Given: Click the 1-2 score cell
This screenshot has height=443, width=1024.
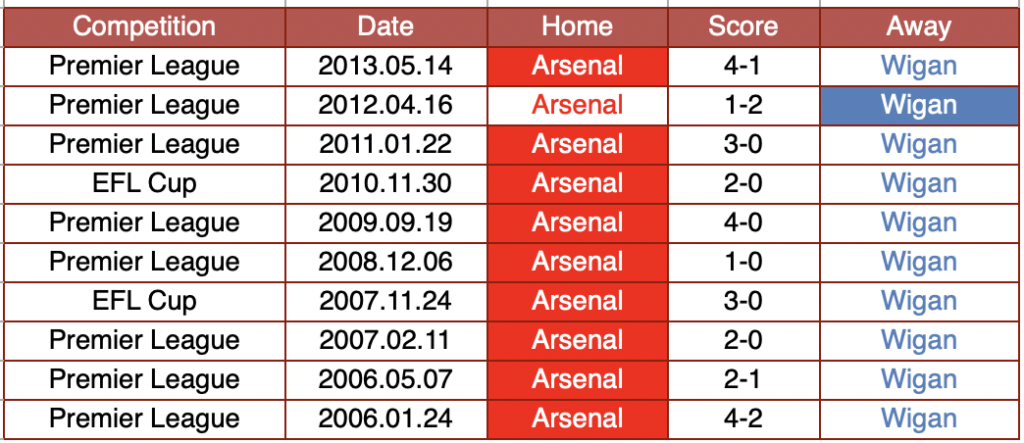Looking at the screenshot, I should coord(743,105).
